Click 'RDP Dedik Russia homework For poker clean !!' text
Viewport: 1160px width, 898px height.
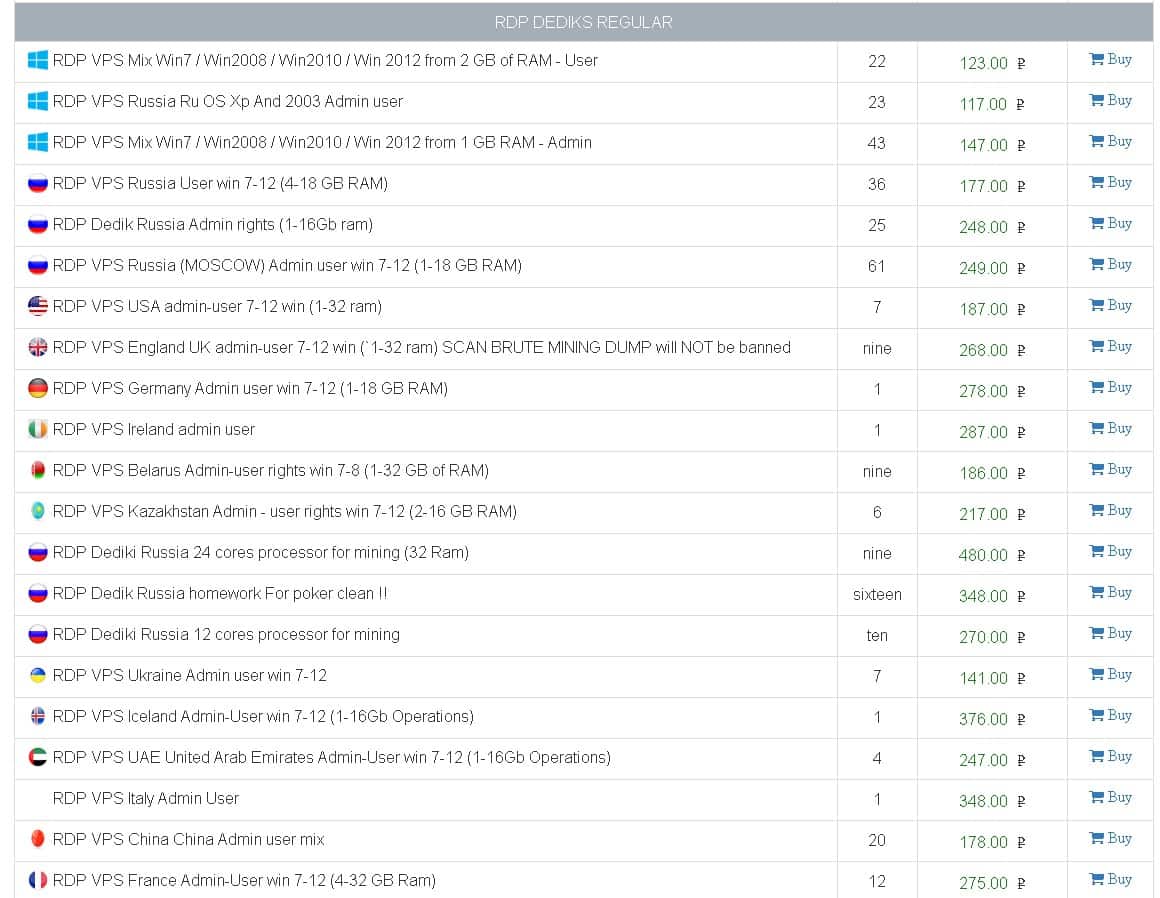click(x=220, y=594)
